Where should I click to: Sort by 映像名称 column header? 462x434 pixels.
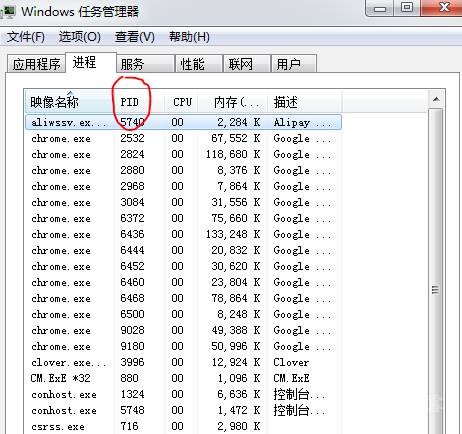[x=70, y=102]
